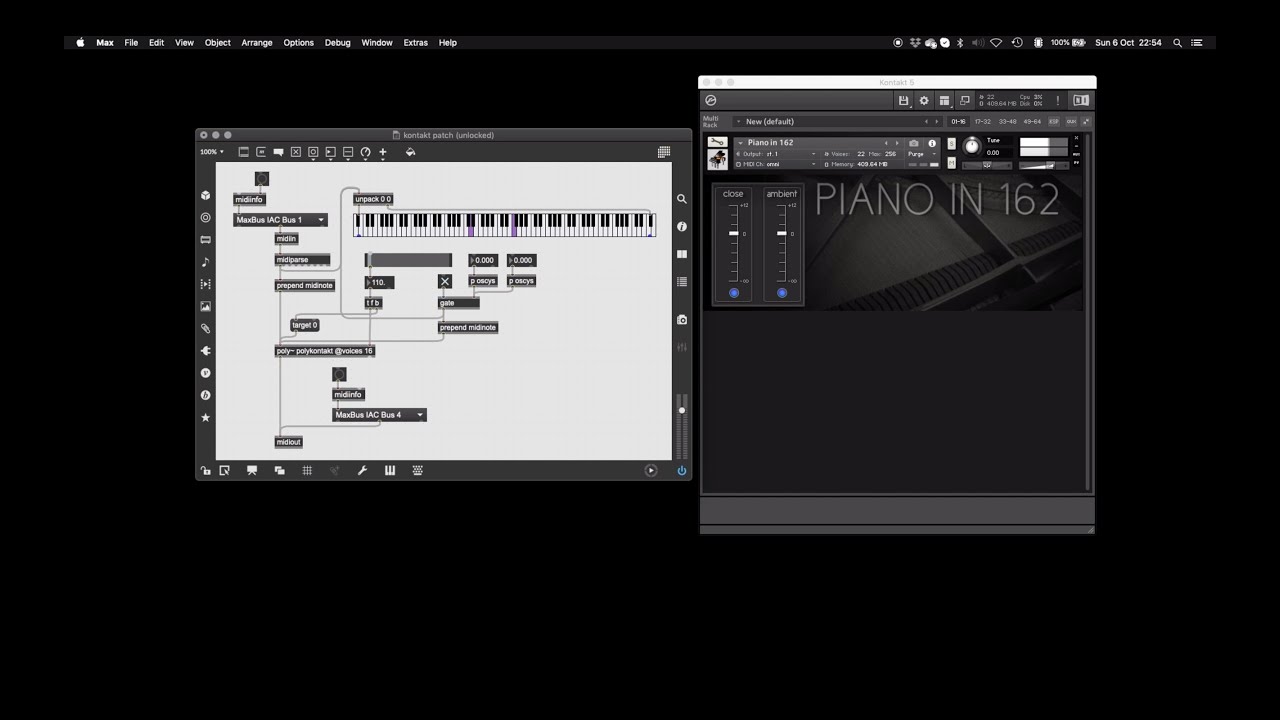
Task: Open the images browser in Max sidebar
Action: [x=205, y=306]
